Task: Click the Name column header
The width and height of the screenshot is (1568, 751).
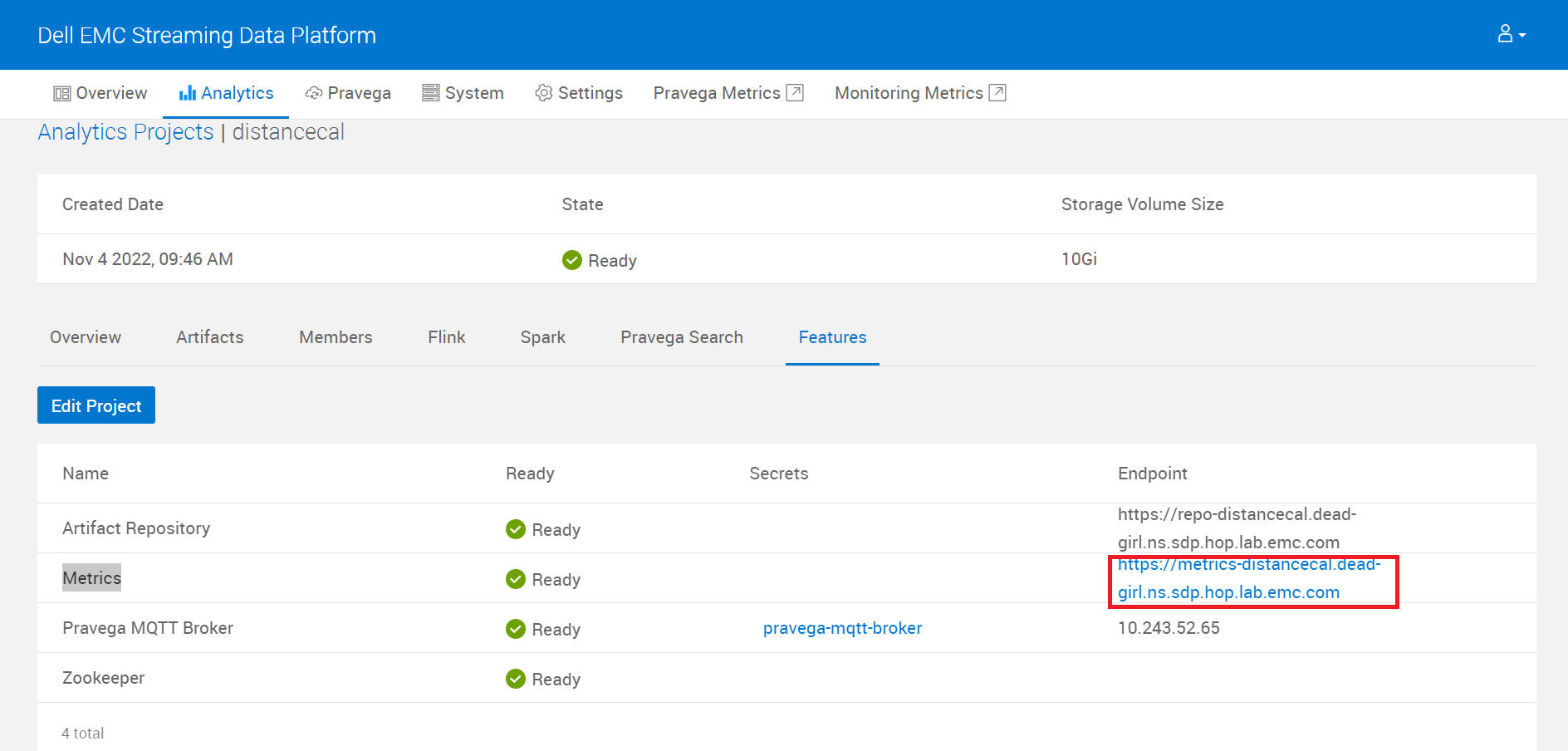Action: coord(86,474)
